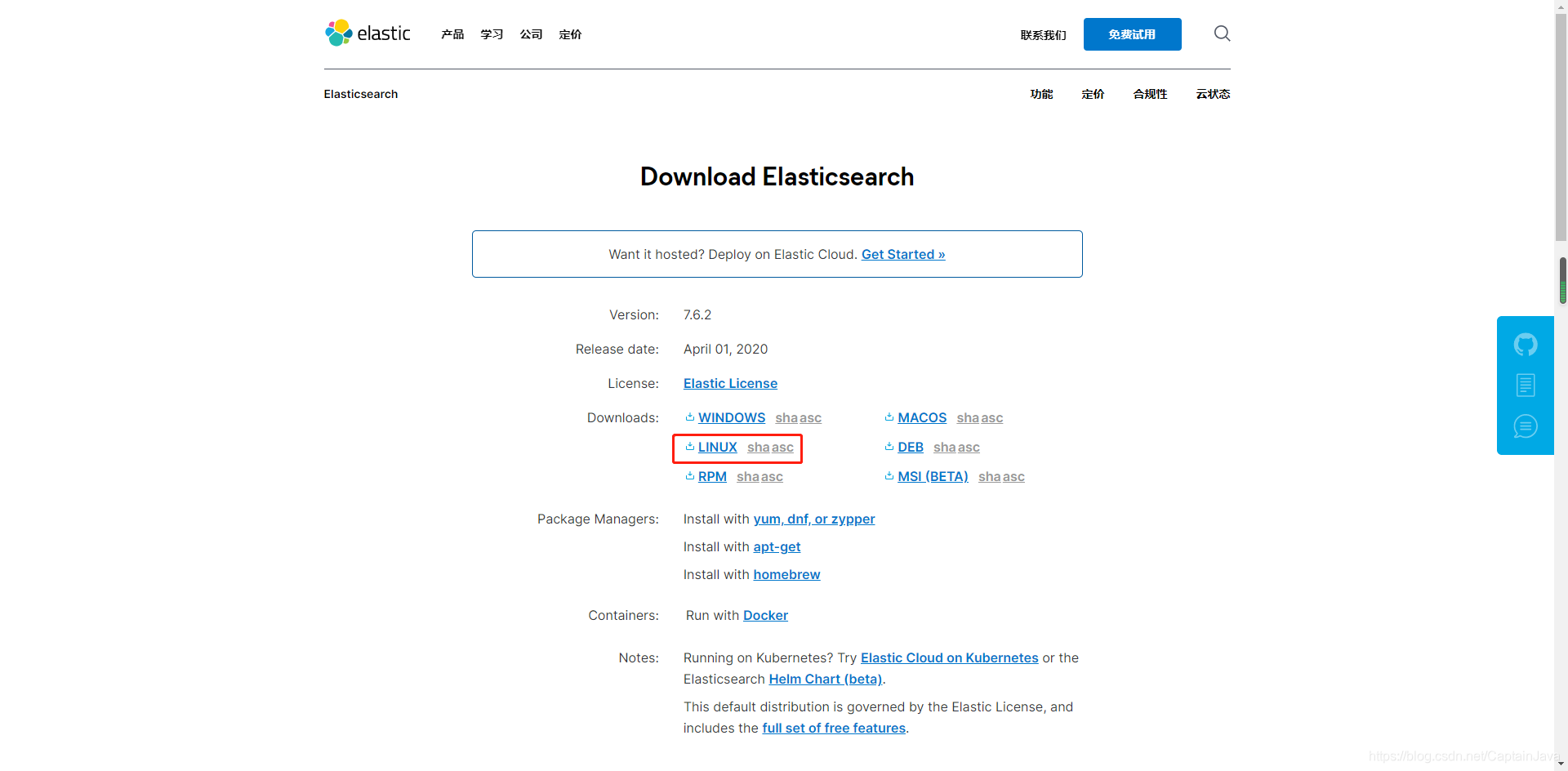The width and height of the screenshot is (1568, 771).
Task: Download the MSI (BETA) package
Action: [933, 476]
